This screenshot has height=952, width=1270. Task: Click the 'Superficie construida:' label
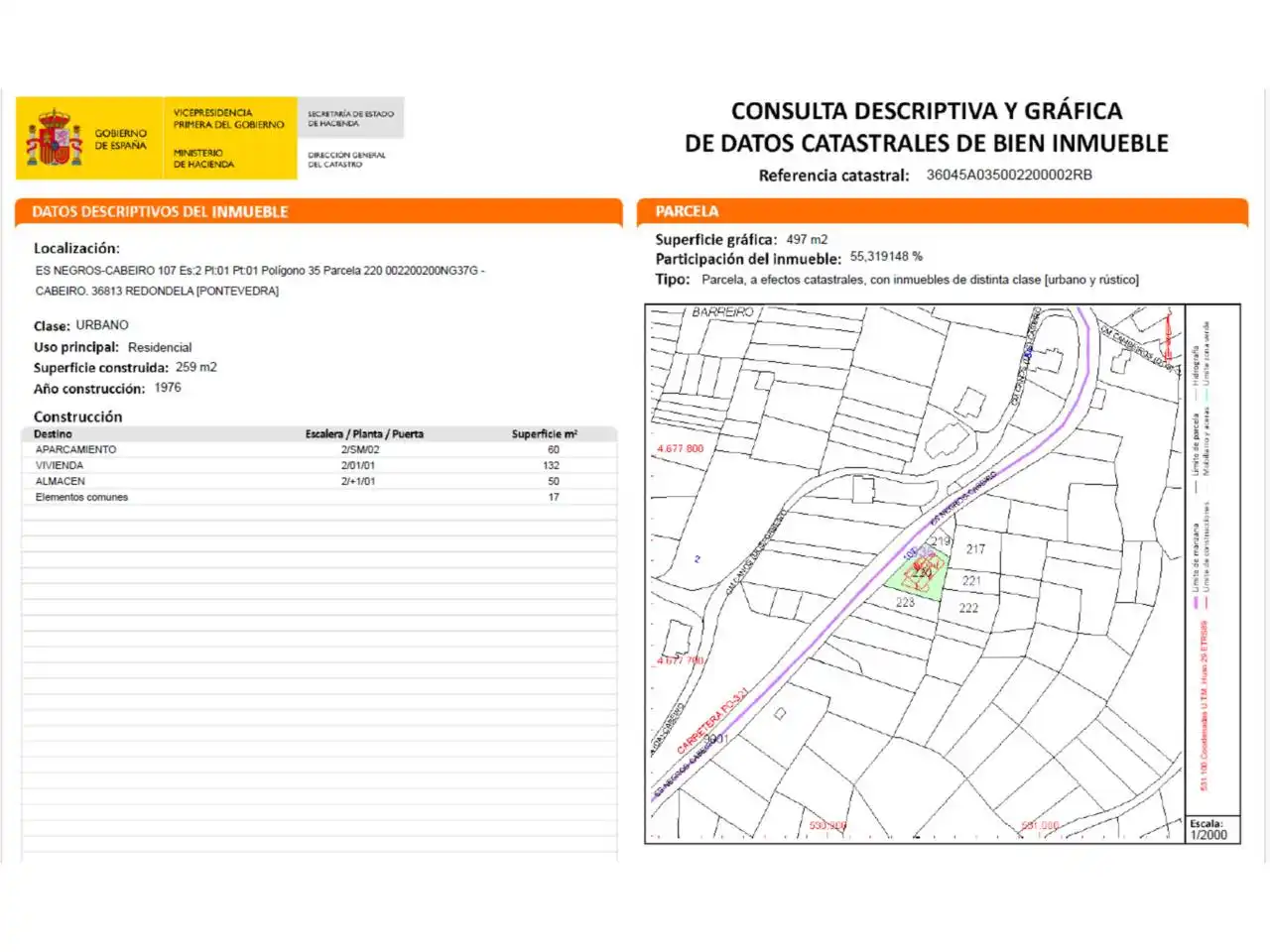coord(101,368)
